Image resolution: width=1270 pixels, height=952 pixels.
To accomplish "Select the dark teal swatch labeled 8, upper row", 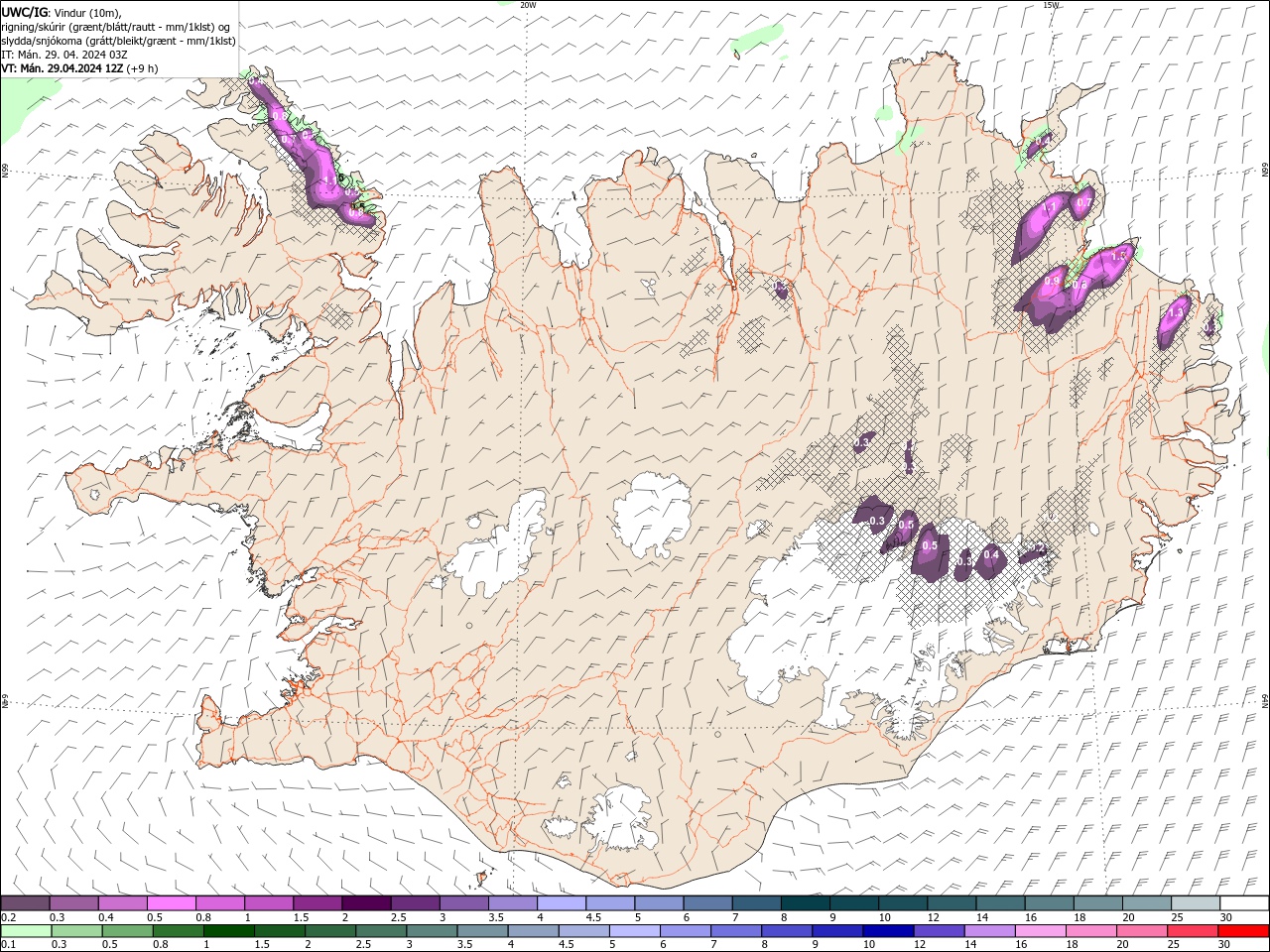I will pyautogui.click(x=805, y=903).
